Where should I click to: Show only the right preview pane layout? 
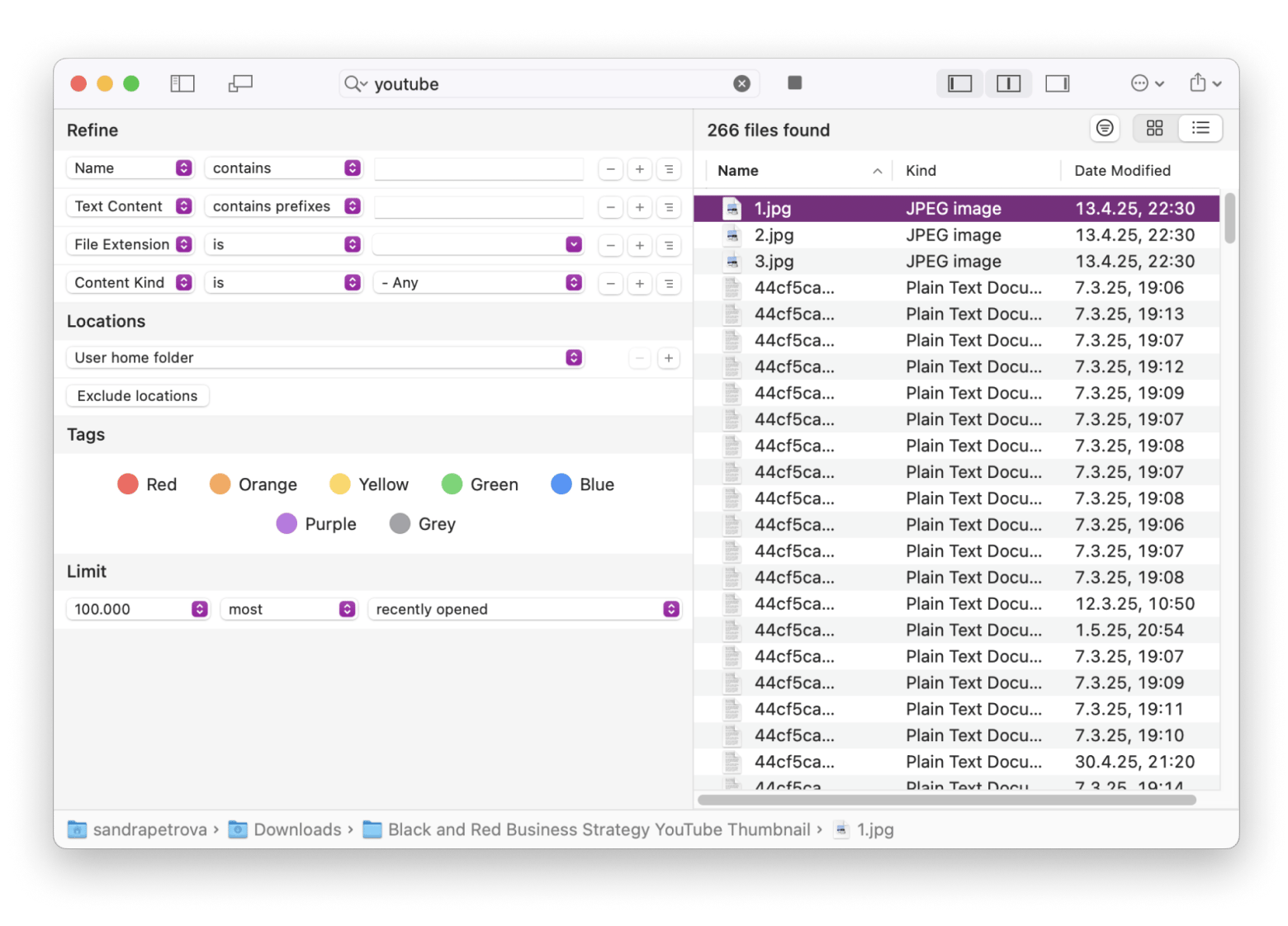coord(1057,83)
